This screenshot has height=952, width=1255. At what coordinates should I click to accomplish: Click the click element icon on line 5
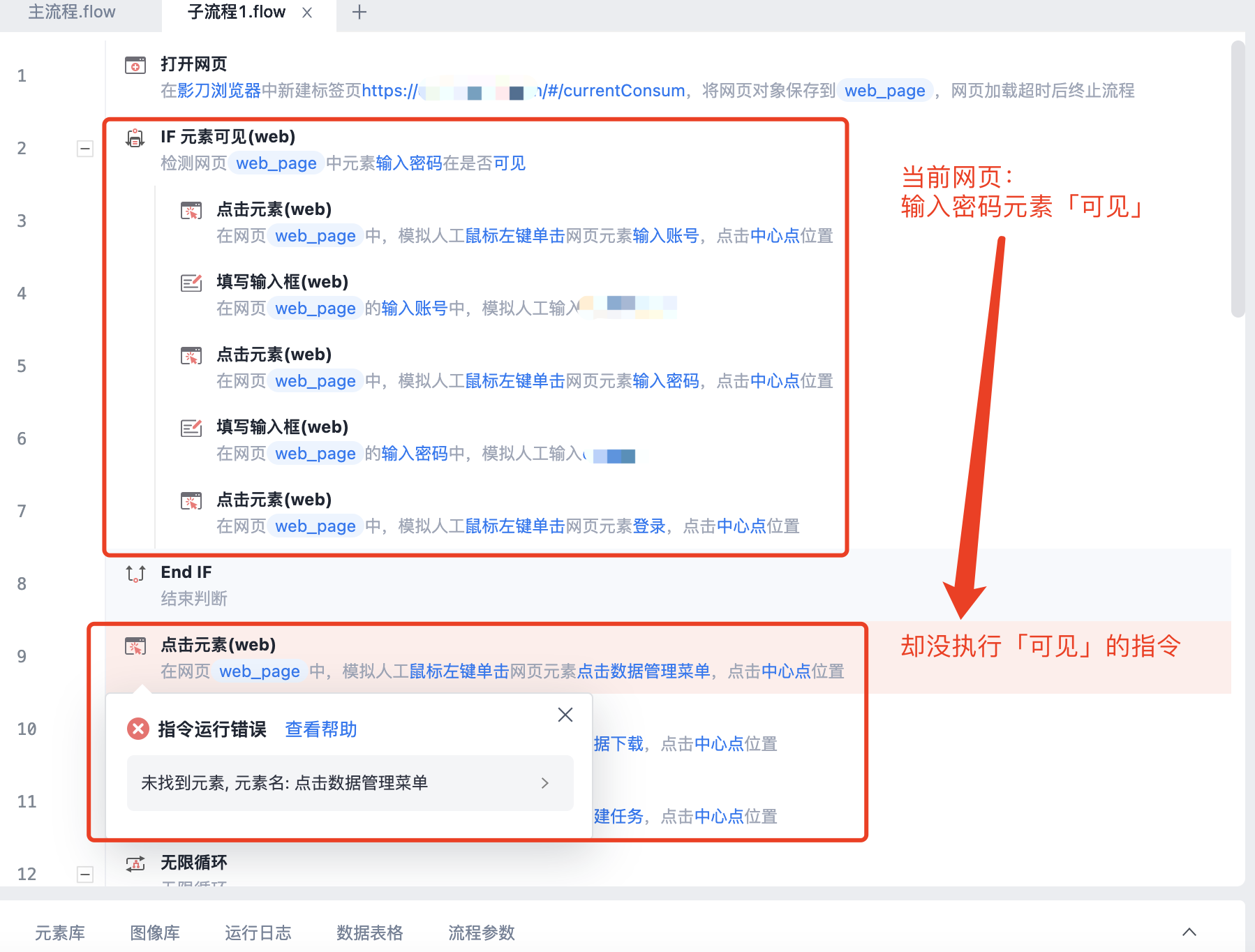coord(191,355)
